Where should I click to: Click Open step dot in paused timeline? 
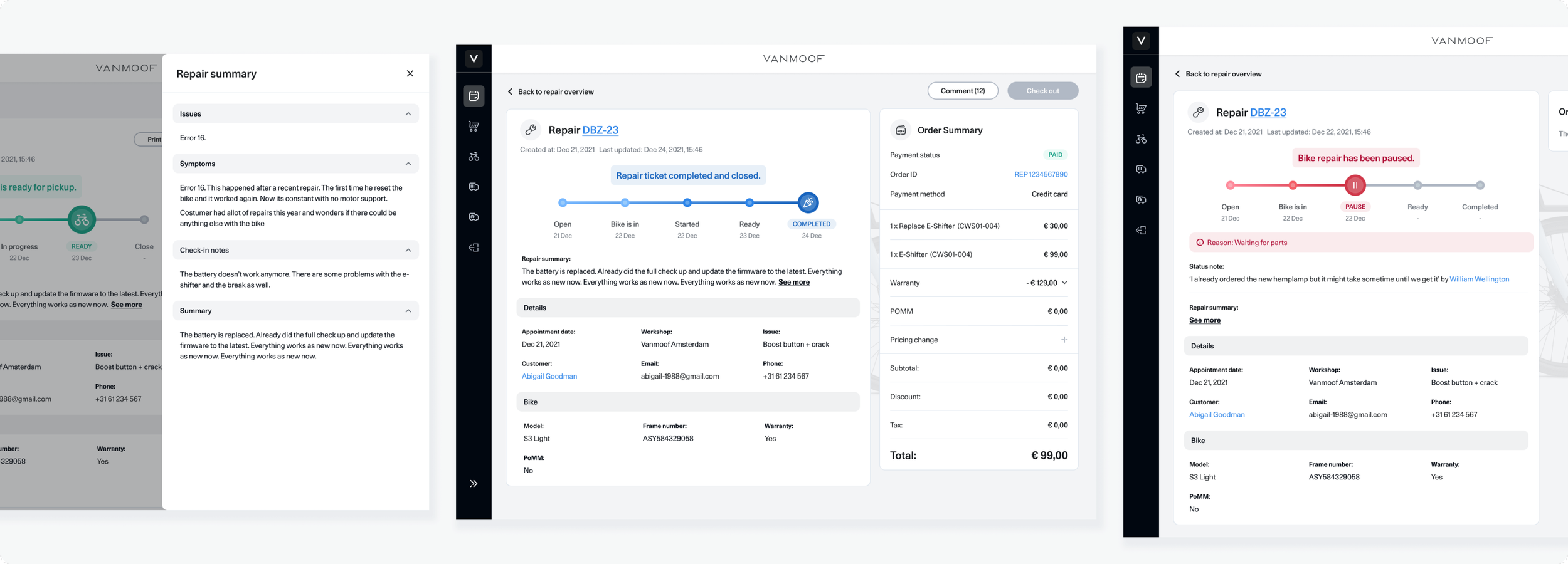coord(1230,185)
